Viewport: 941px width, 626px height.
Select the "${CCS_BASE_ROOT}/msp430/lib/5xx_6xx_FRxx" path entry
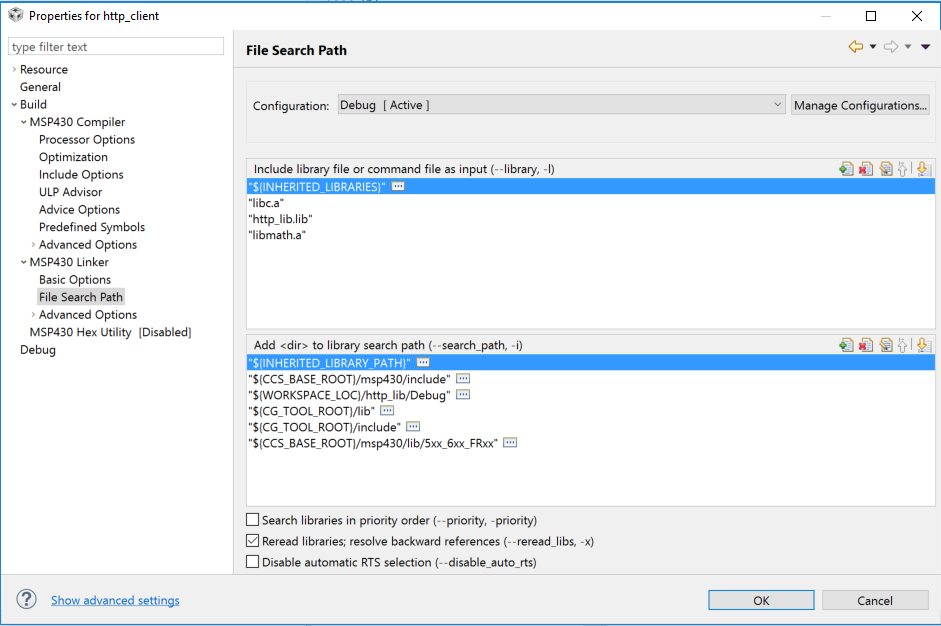591,443
